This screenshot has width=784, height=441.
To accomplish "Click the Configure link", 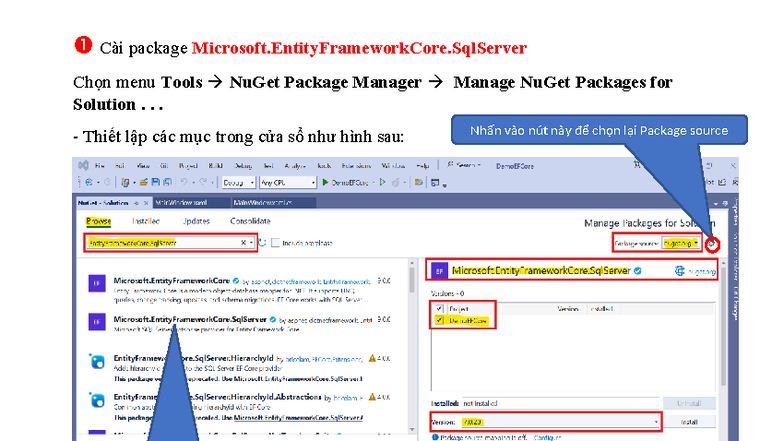I will [x=547, y=438].
